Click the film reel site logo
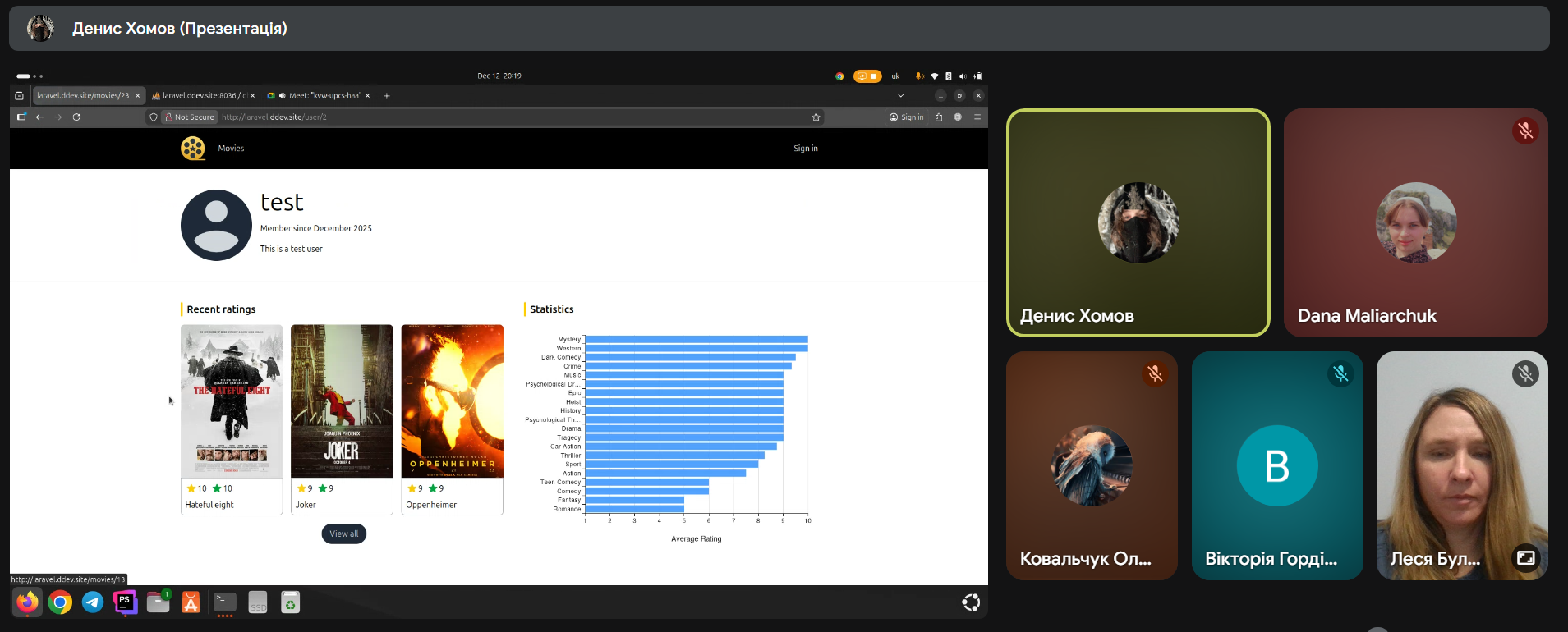 193,149
